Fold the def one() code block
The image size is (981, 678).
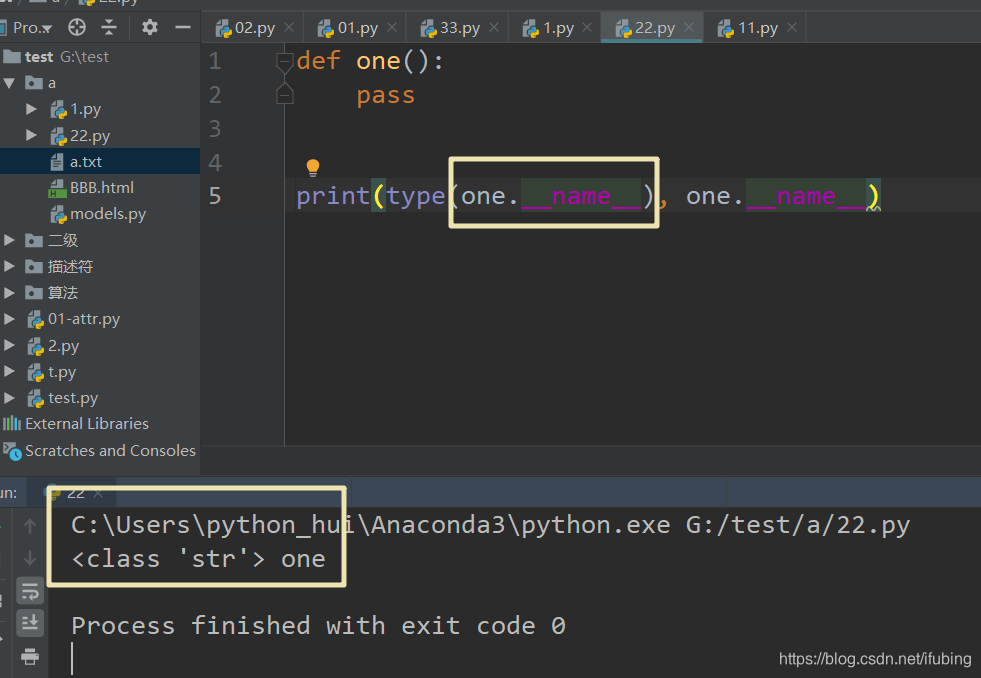click(x=285, y=61)
